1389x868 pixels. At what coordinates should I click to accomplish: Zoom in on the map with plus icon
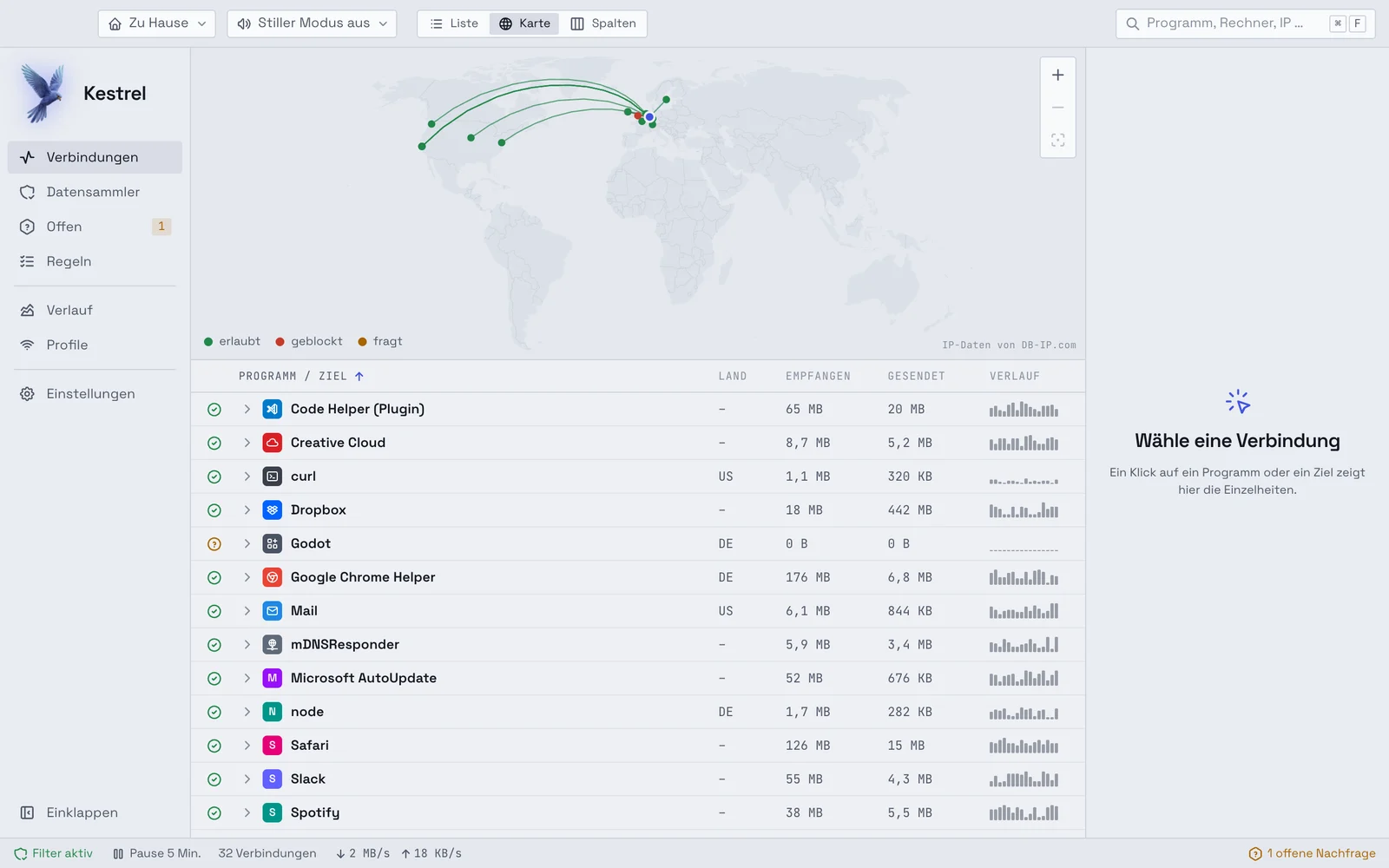[x=1057, y=76]
